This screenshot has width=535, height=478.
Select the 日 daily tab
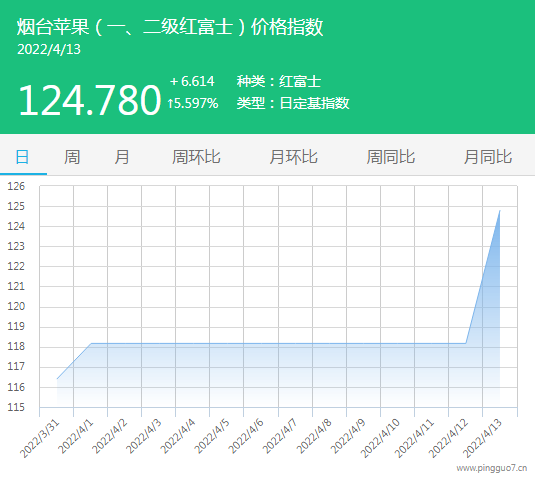click(23, 157)
